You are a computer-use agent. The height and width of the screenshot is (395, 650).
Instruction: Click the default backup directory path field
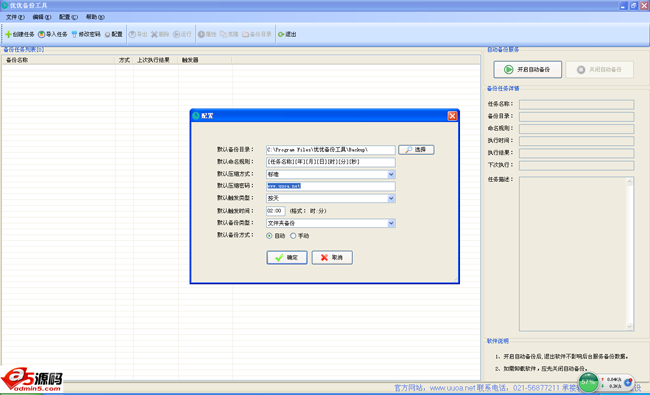click(x=330, y=150)
